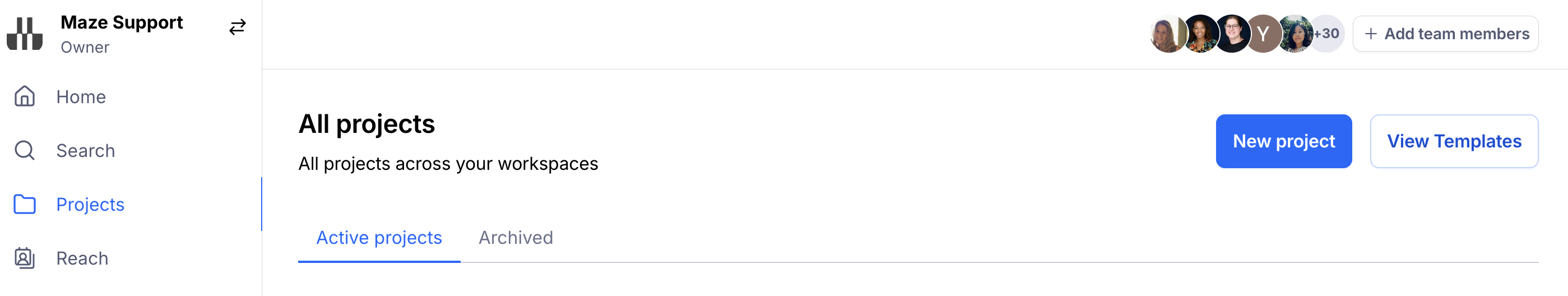Viewport: 1568px width, 296px height.
Task: Click the switch workspace arrows icon
Action: (x=238, y=27)
